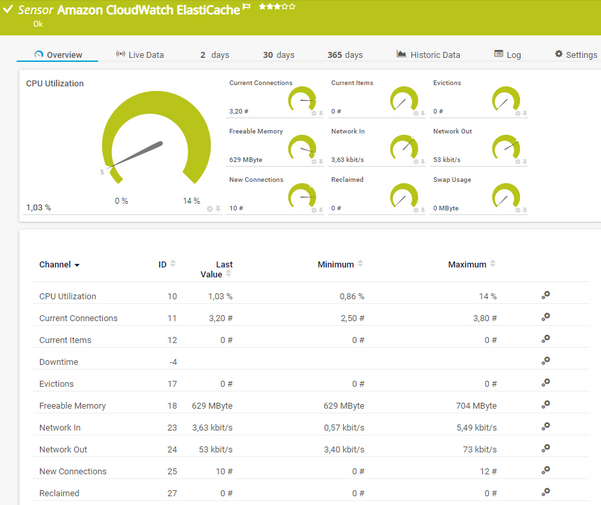Image resolution: width=601 pixels, height=505 pixels.
Task: Sort table by Last Value column
Action: click(x=217, y=269)
